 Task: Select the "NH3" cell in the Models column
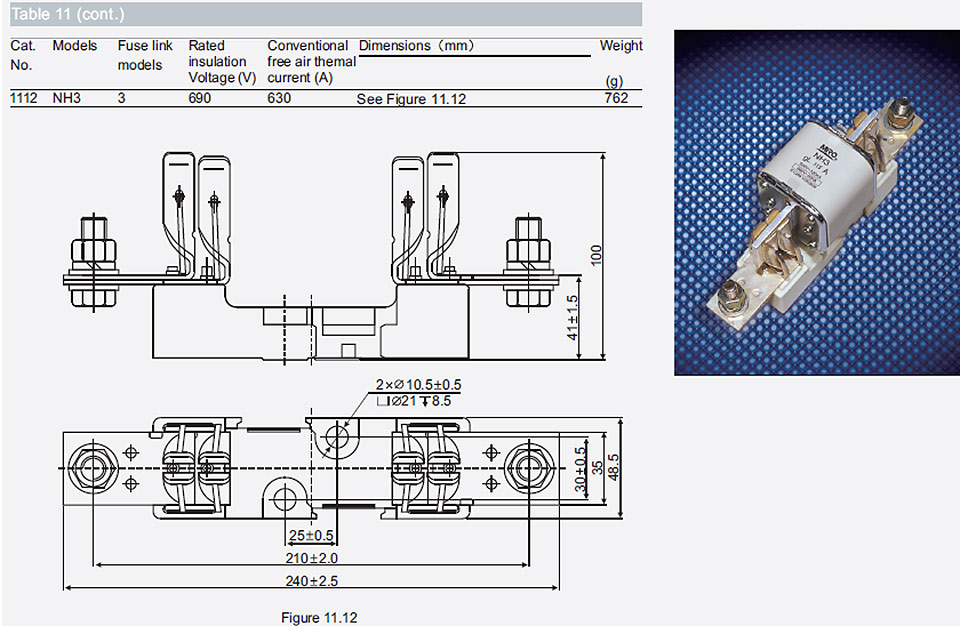(67, 98)
